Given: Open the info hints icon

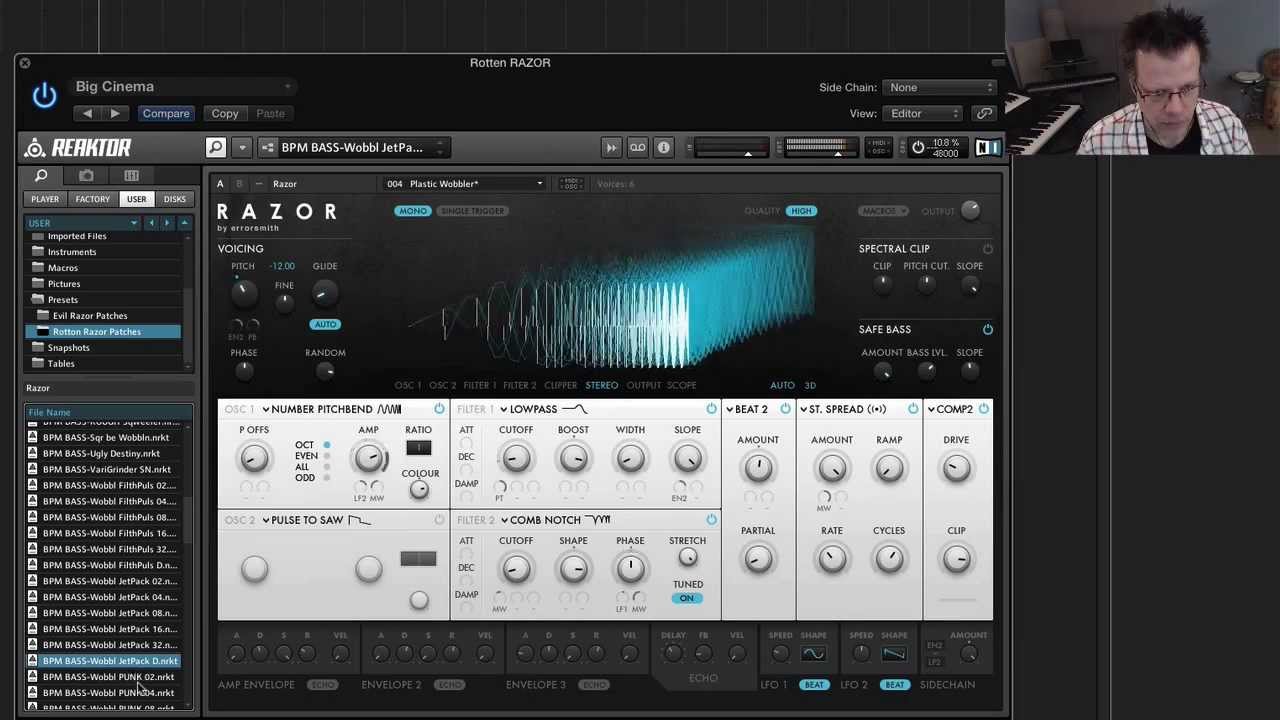Looking at the screenshot, I should (x=663, y=148).
